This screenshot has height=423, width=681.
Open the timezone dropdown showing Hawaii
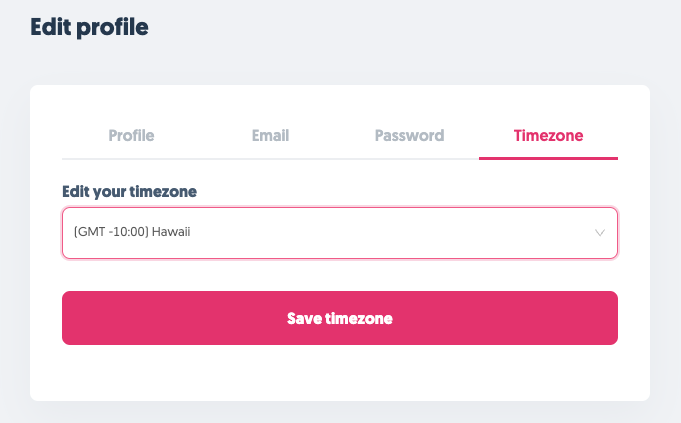tap(339, 233)
